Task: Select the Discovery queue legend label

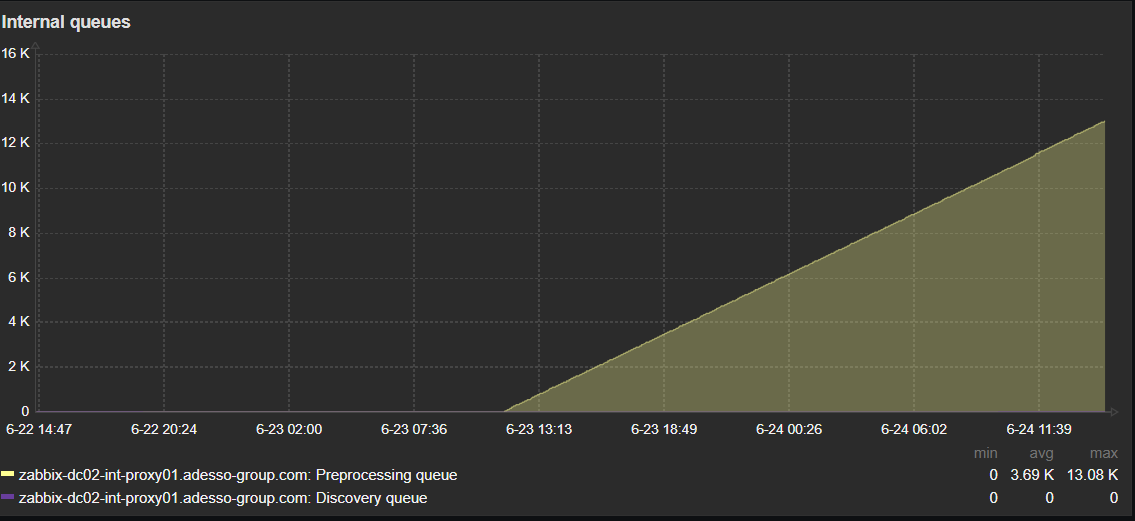Action: pos(223,498)
